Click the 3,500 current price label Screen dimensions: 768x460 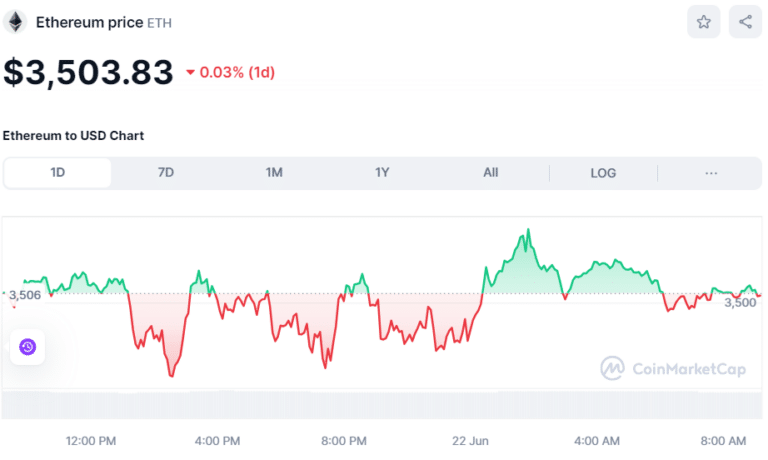740,302
